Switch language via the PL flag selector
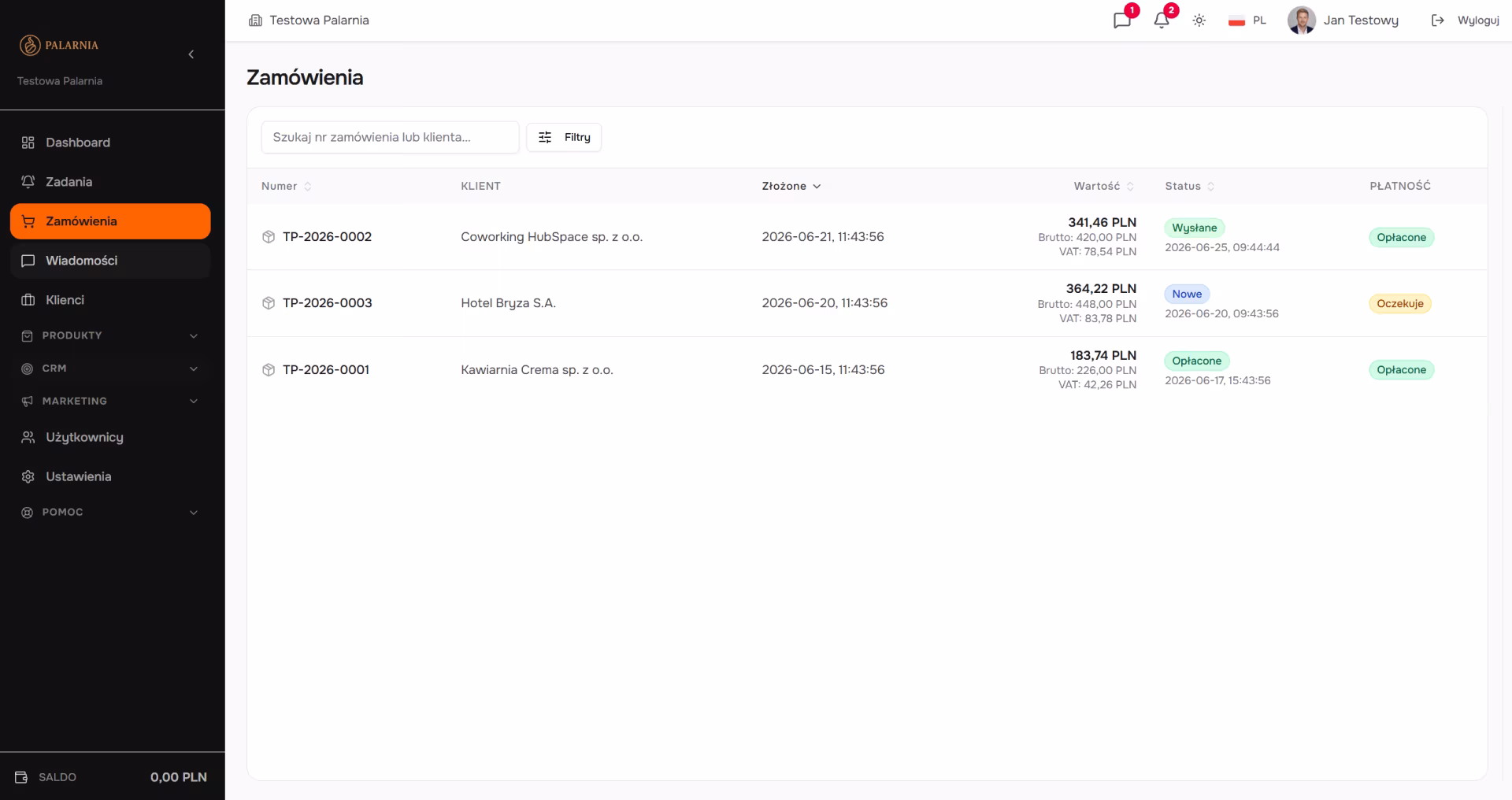This screenshot has height=800, width=1512. click(x=1247, y=20)
